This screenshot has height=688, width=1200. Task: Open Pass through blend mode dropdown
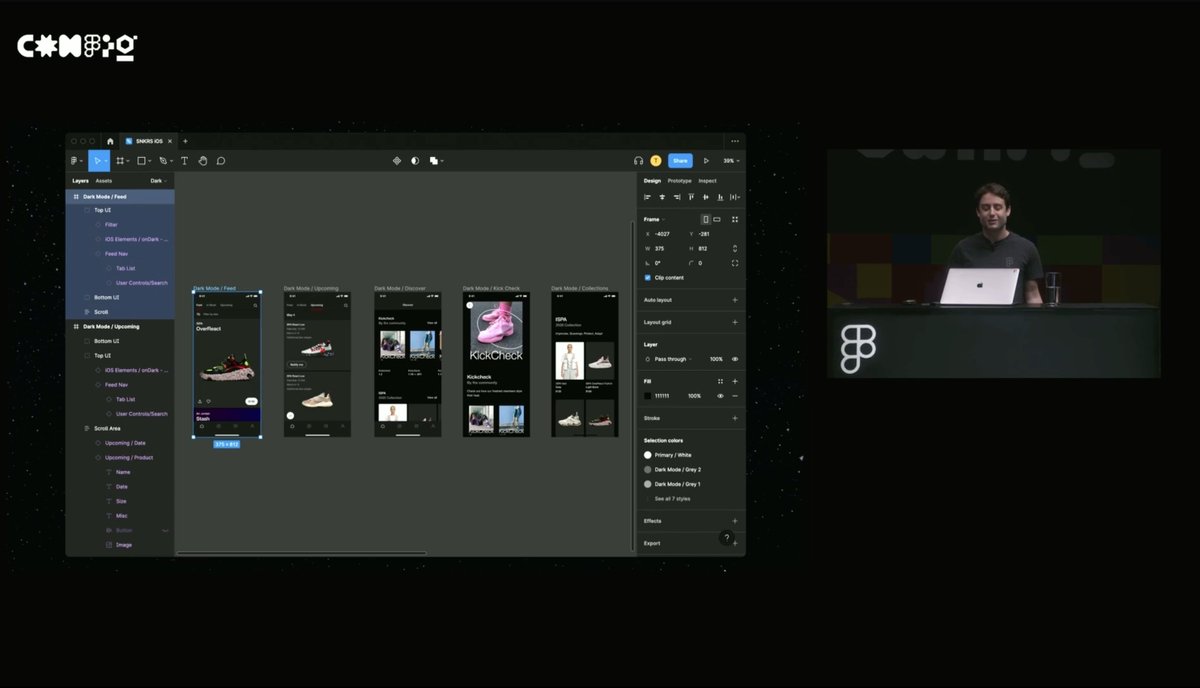tap(672, 359)
